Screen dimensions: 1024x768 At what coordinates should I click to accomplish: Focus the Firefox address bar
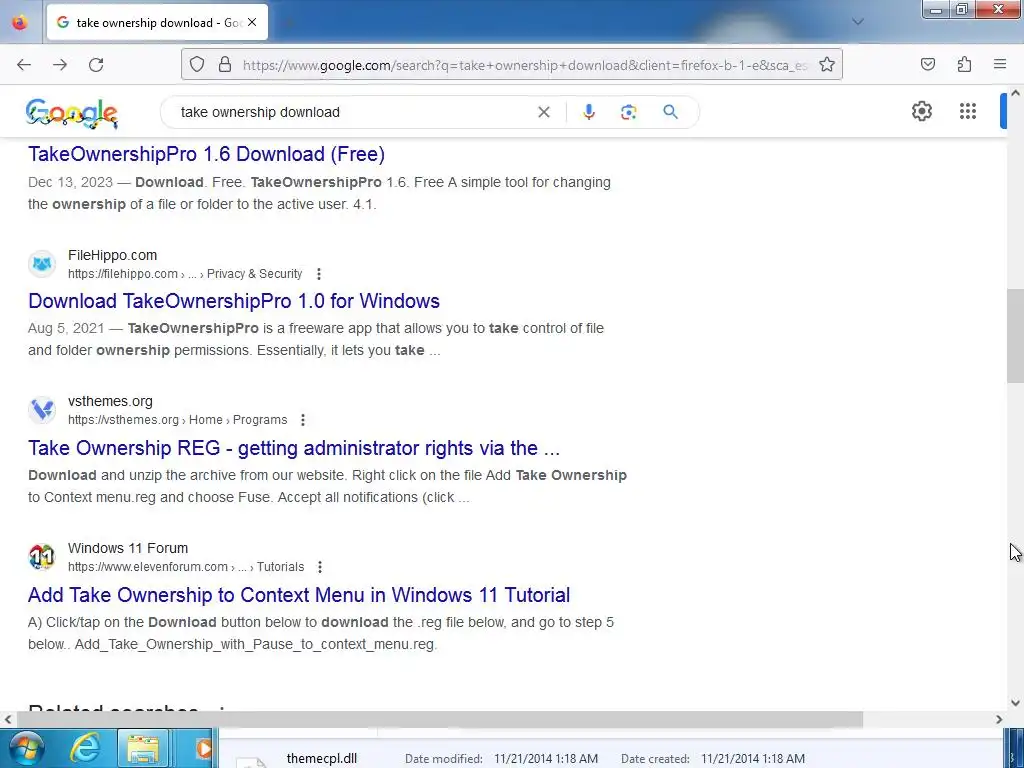click(526, 65)
